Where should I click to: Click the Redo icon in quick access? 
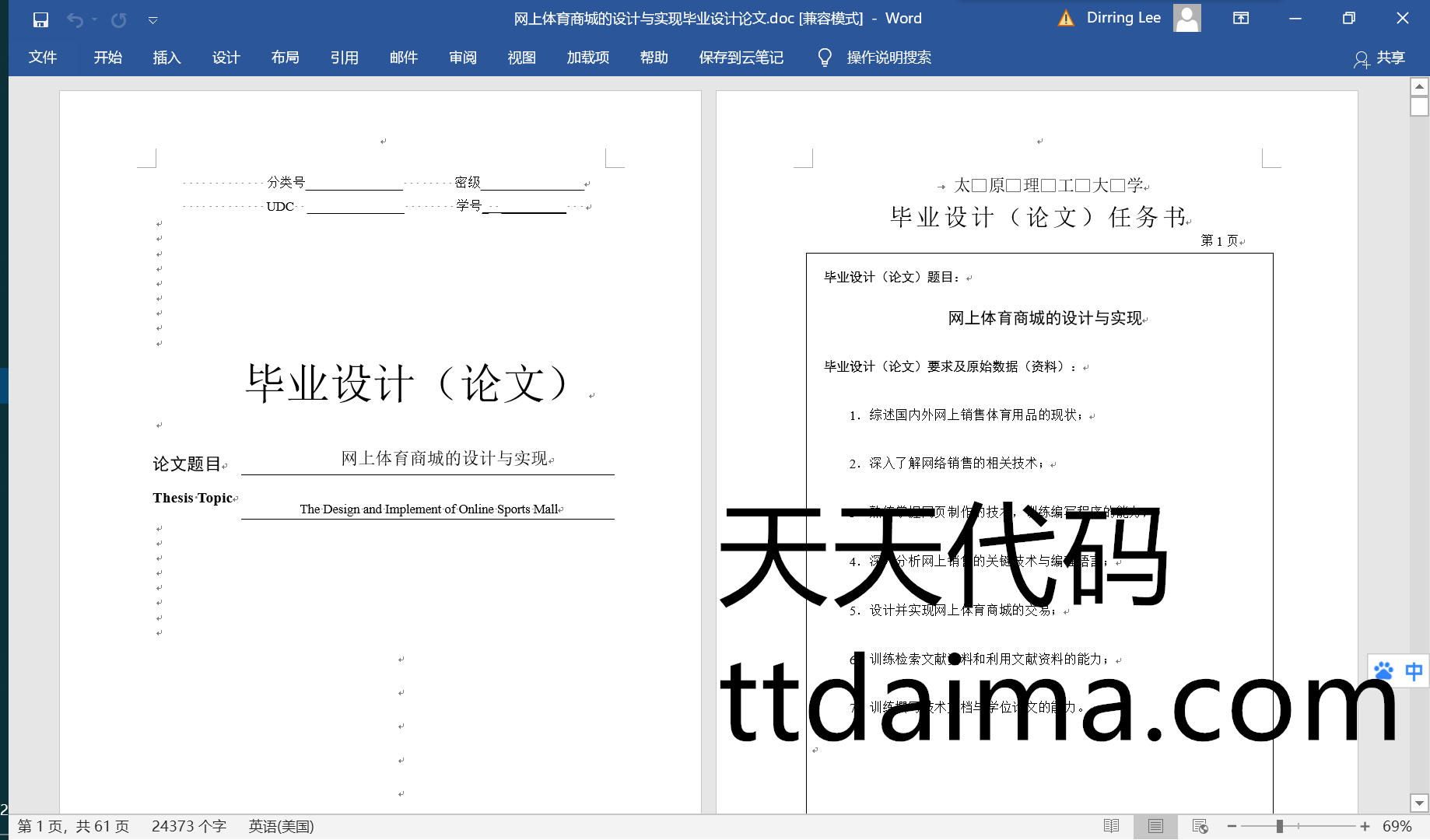coord(118,19)
